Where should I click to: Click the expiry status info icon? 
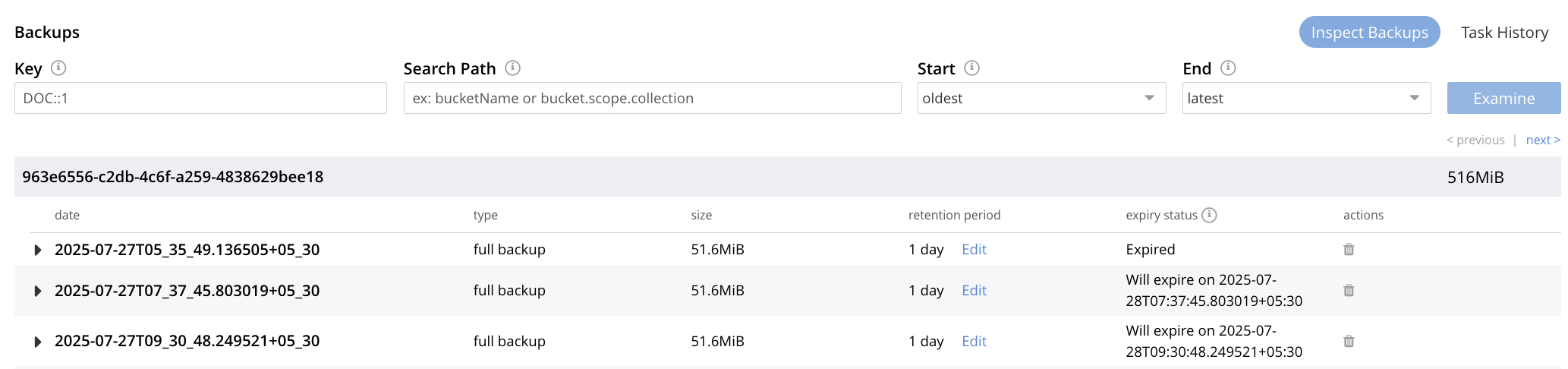1210,215
